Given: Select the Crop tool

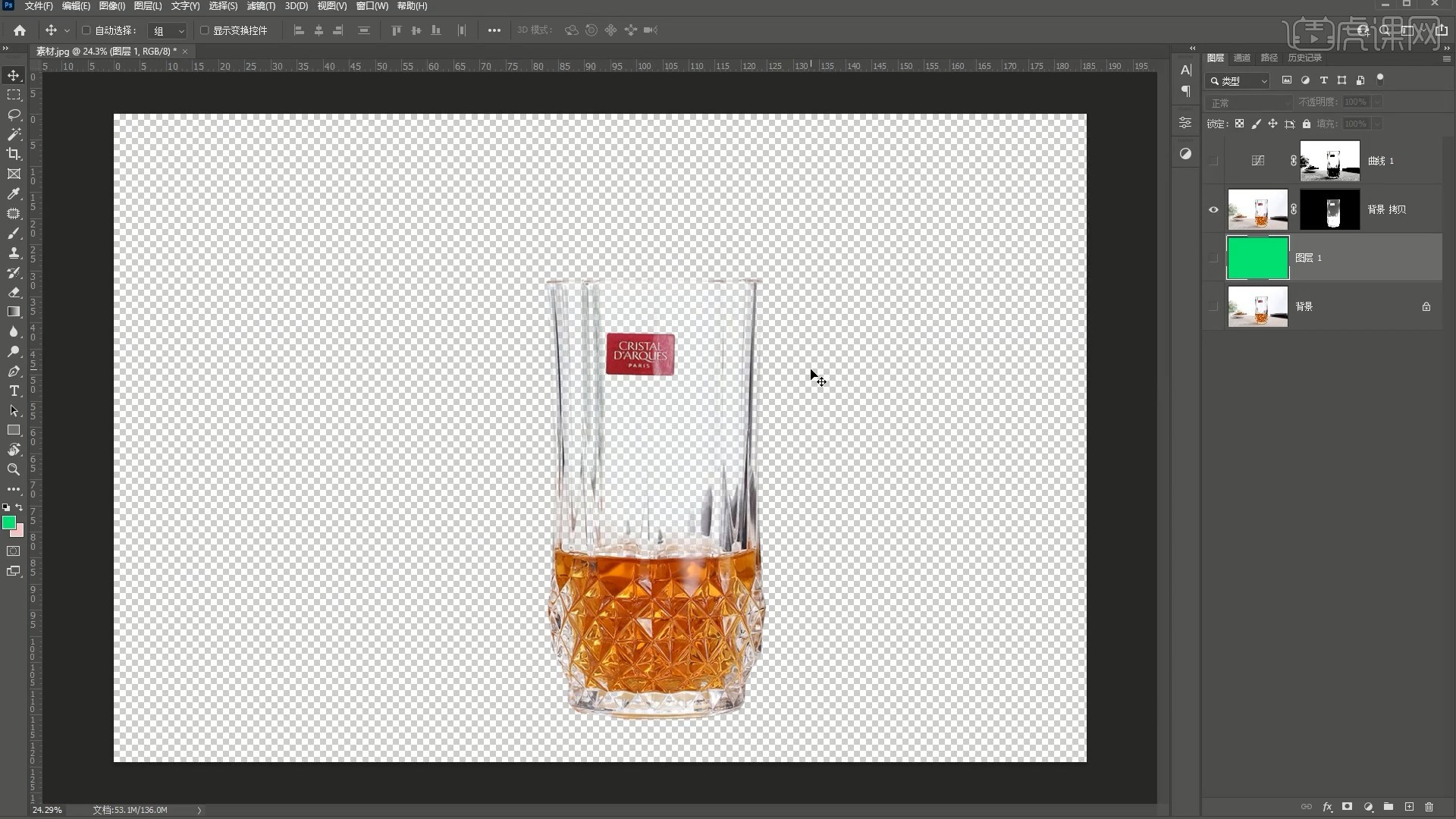Looking at the screenshot, I should pyautogui.click(x=14, y=154).
